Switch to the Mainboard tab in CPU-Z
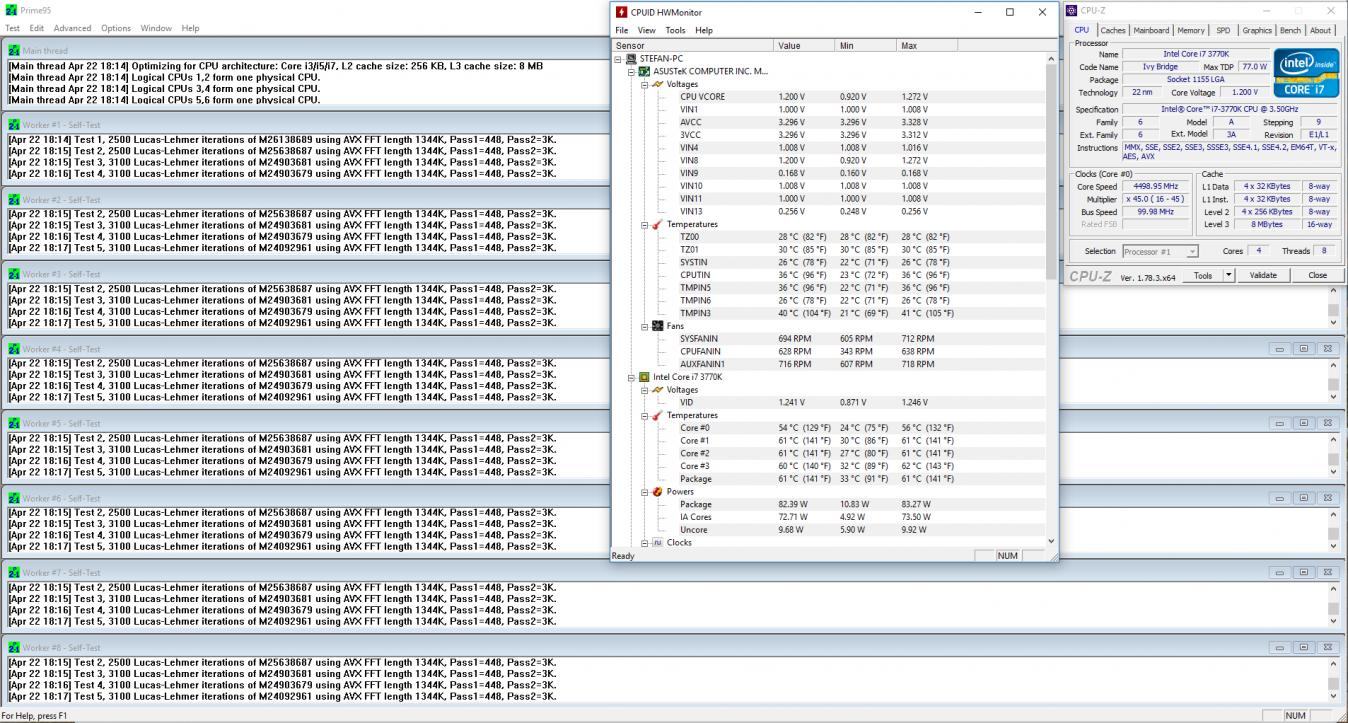The width and height of the screenshot is (1348, 723). 1151,30
